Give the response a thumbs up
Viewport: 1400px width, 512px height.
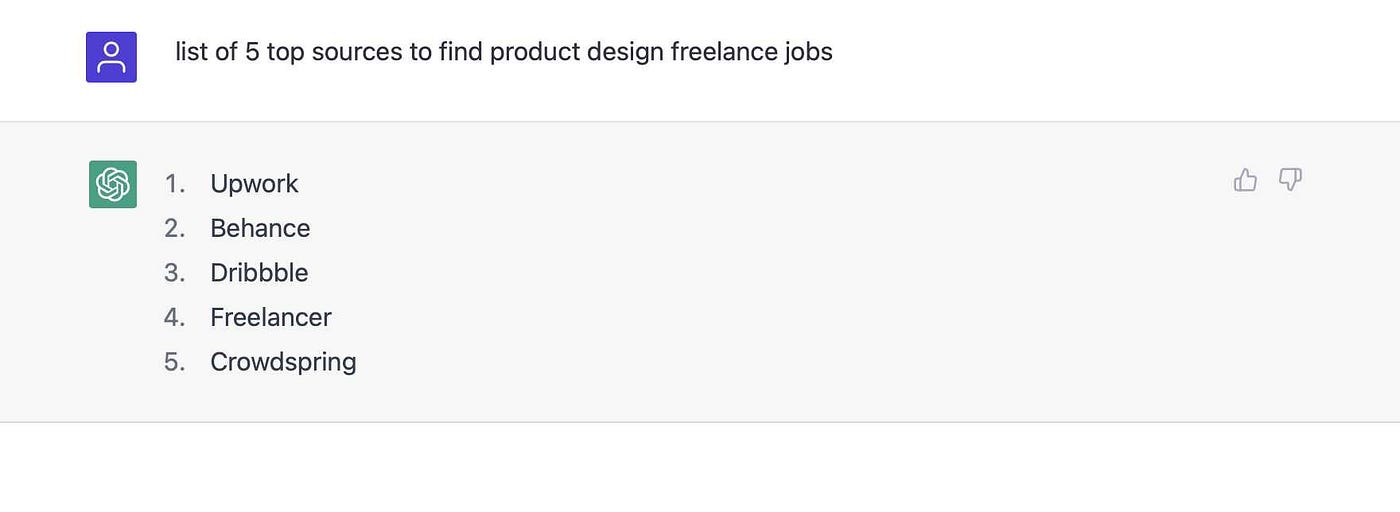click(1245, 180)
